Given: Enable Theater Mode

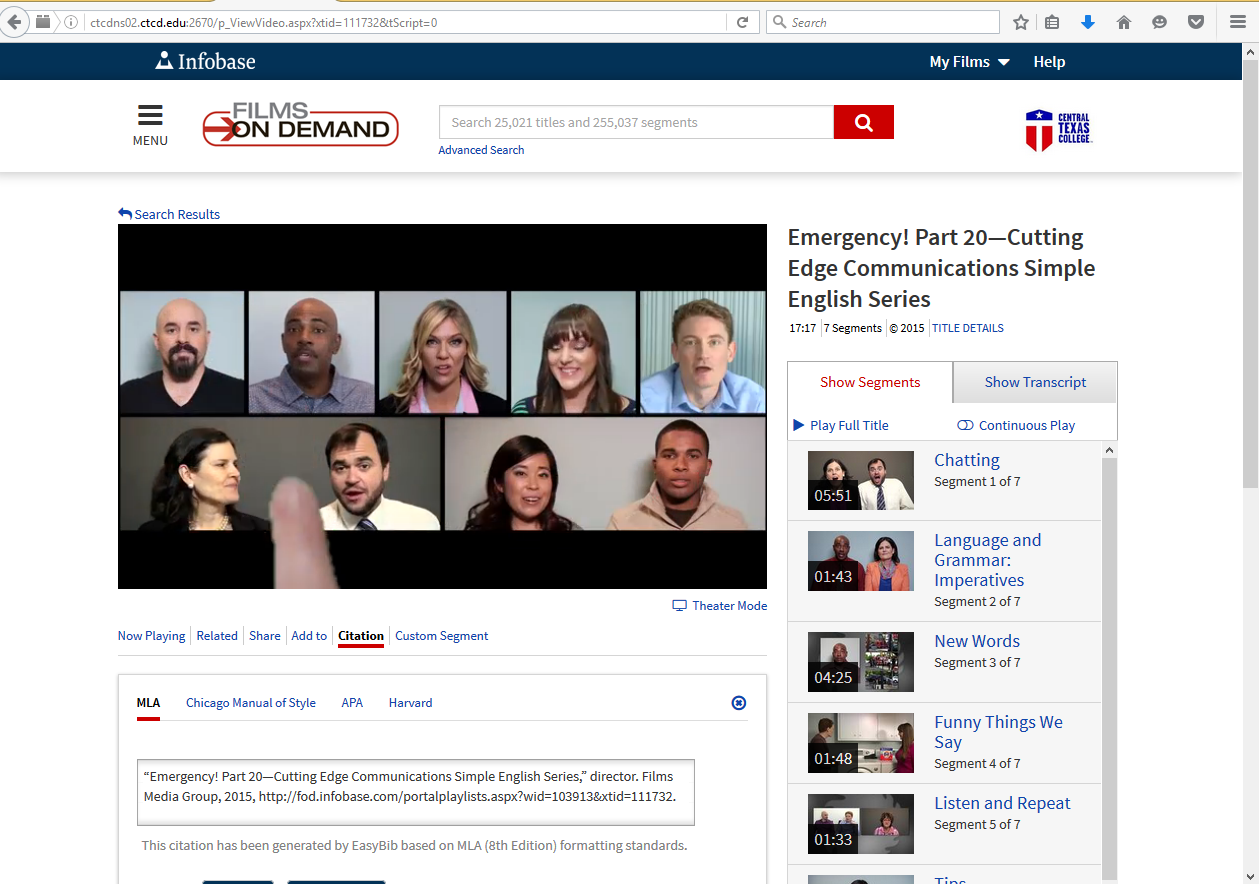Looking at the screenshot, I should 720,606.
